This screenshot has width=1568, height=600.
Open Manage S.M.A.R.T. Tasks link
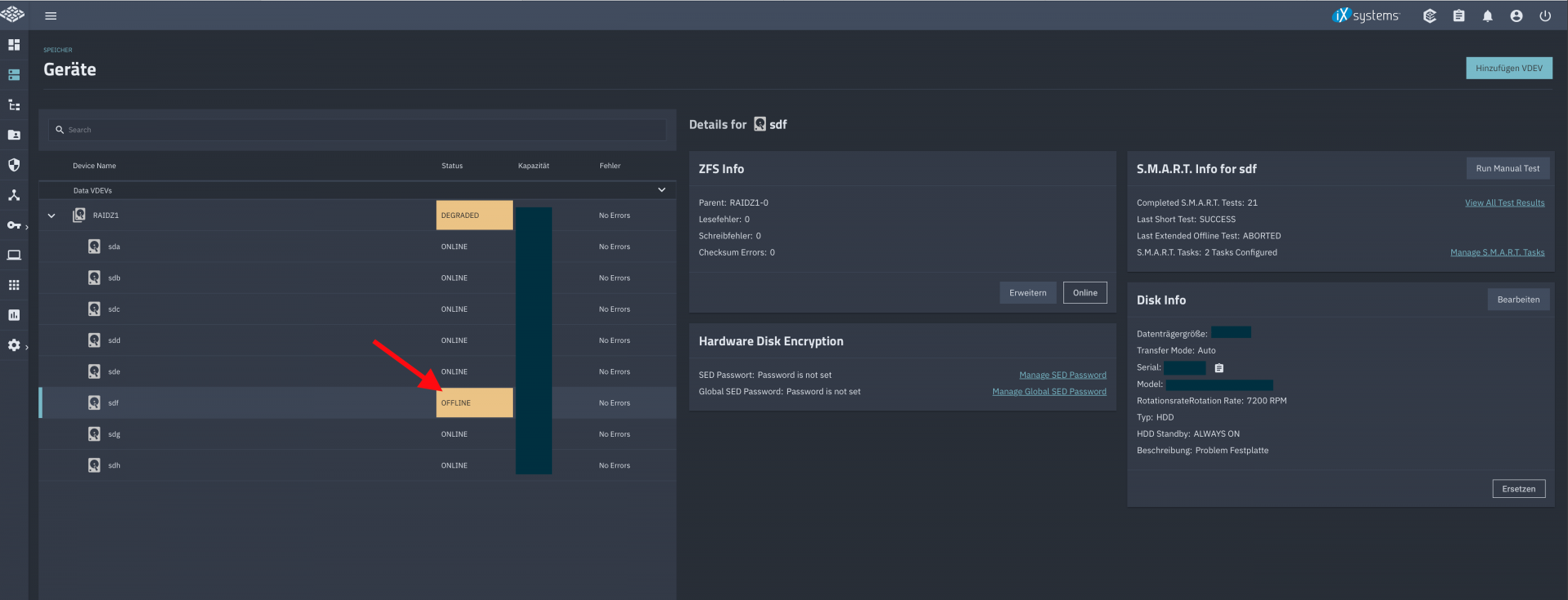click(1497, 253)
